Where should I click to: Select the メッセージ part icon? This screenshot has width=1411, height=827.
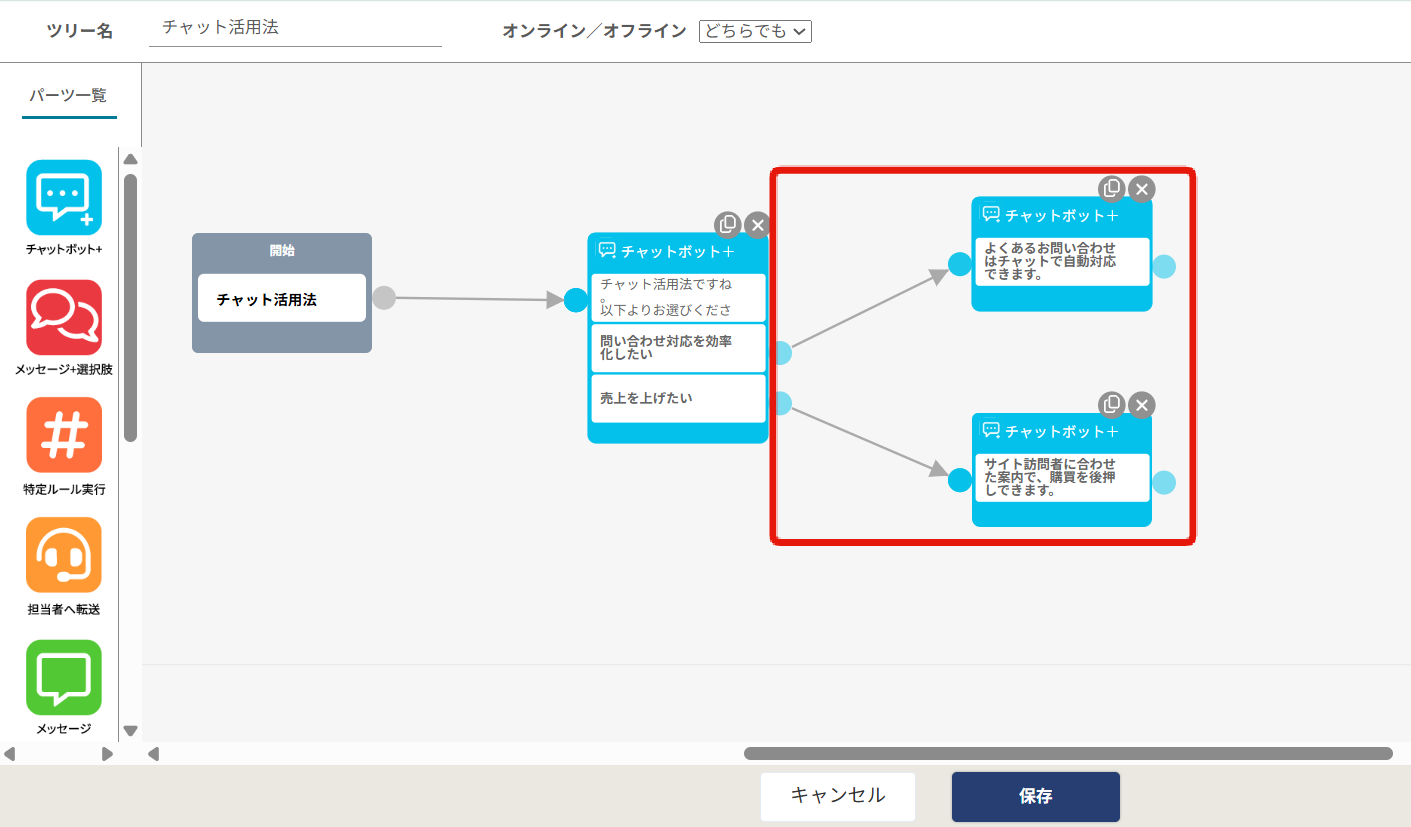[x=65, y=677]
